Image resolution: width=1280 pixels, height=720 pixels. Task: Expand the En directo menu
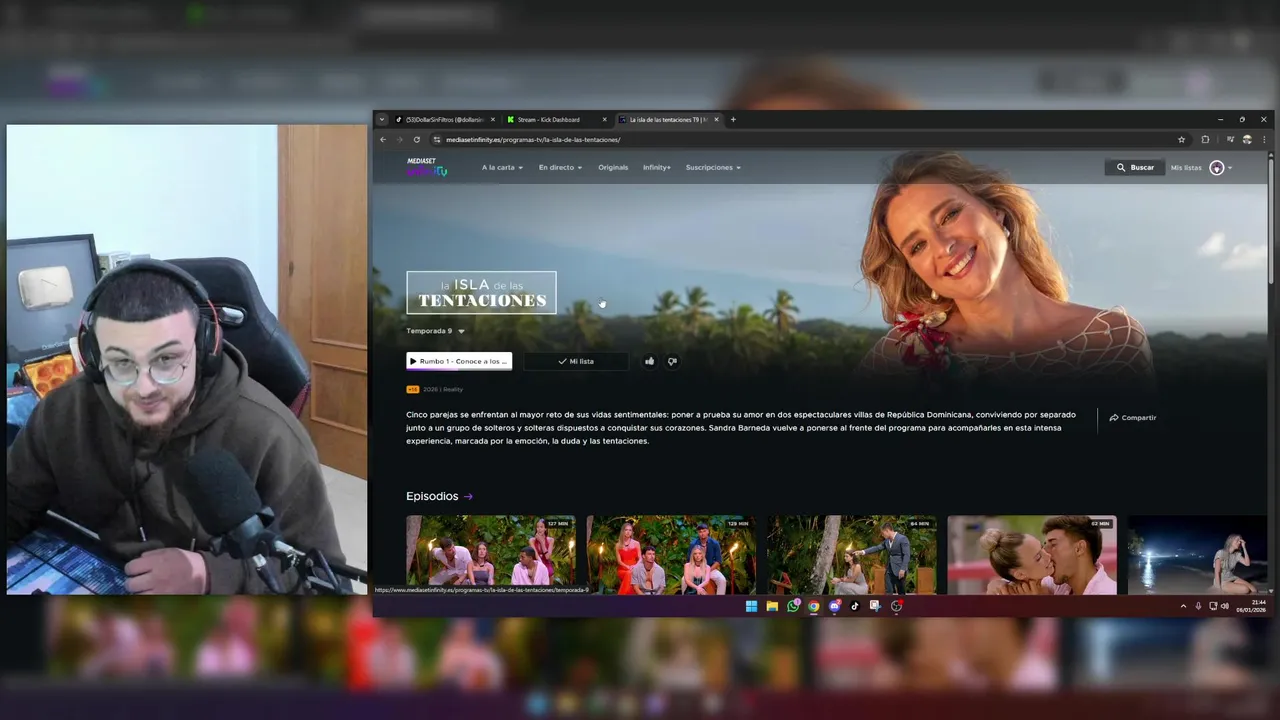coord(560,168)
